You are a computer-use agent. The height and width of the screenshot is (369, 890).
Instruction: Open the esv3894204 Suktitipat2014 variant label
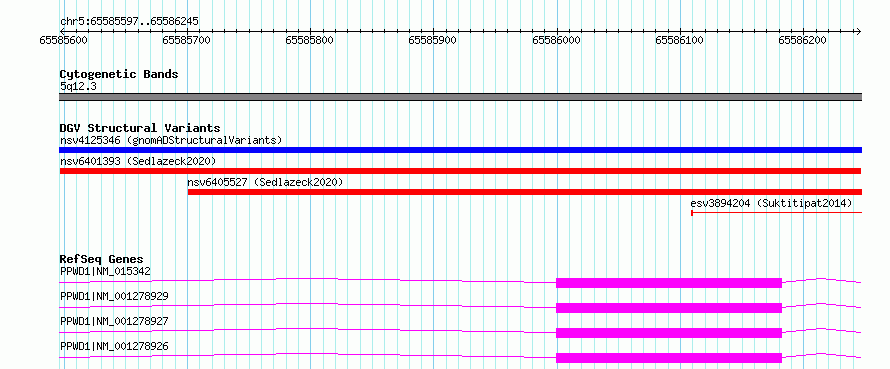(x=771, y=203)
